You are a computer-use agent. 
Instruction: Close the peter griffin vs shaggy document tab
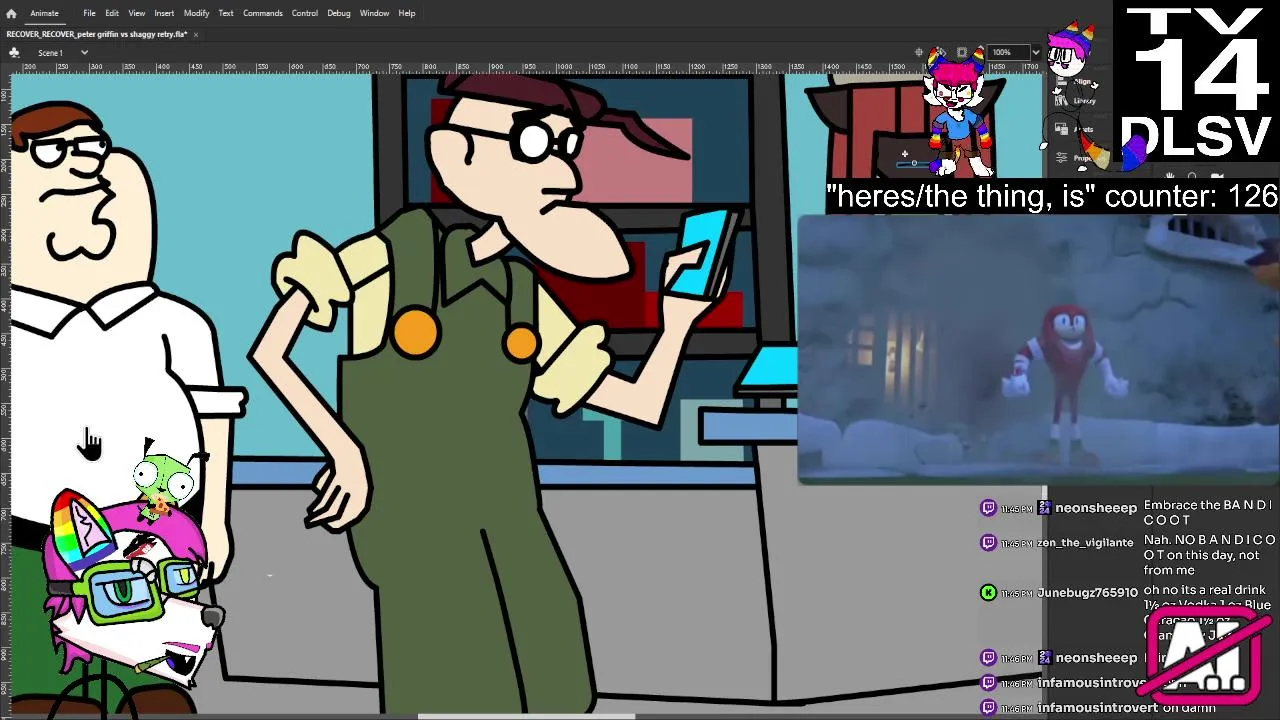coord(196,34)
